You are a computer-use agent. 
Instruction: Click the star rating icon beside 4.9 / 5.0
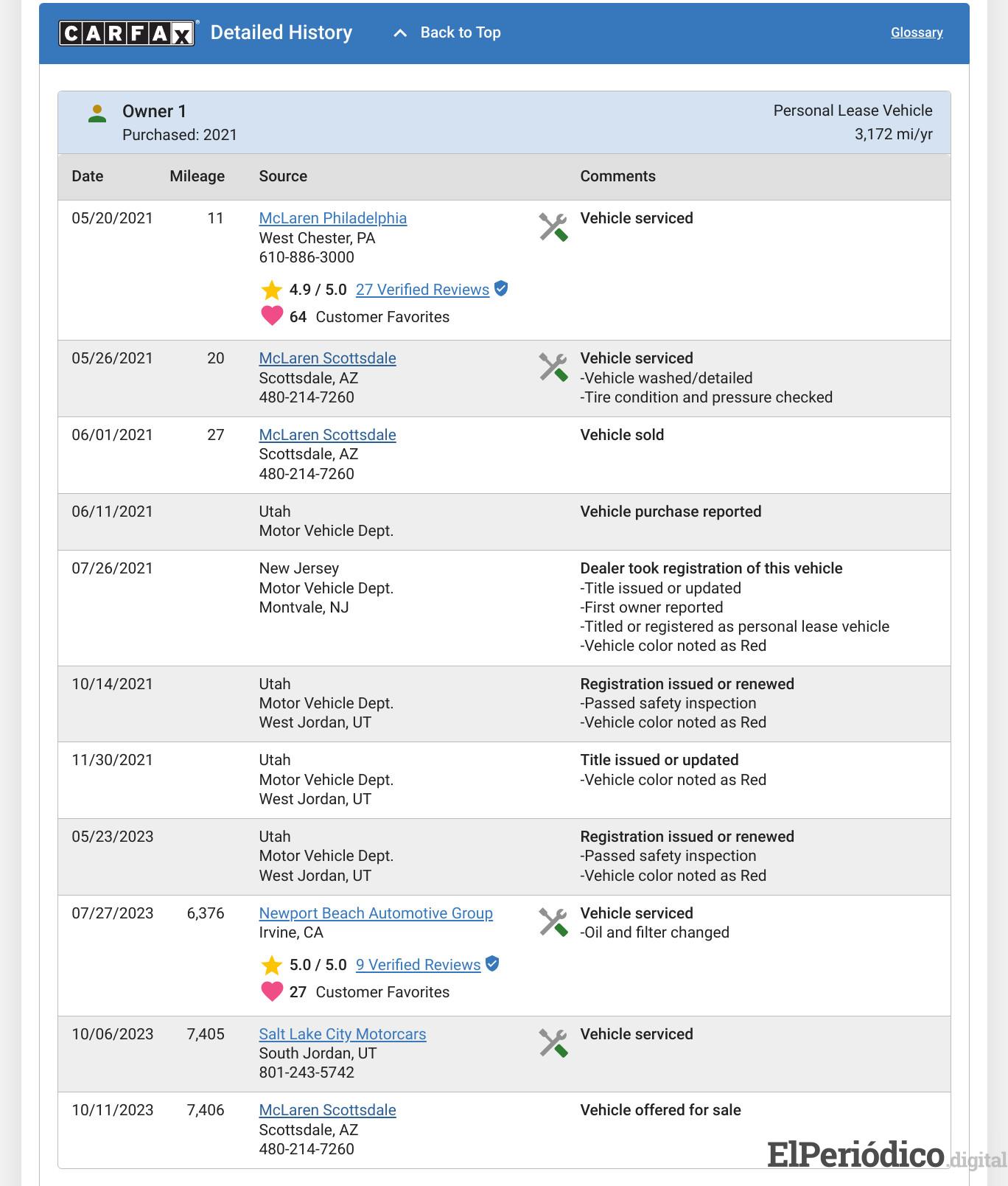(272, 290)
